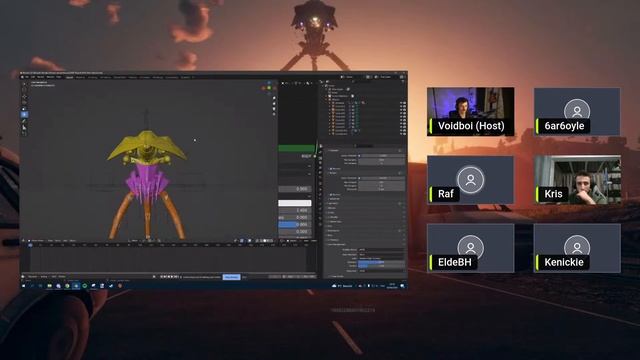
Task: Select Kris webcam video tile
Action: (577, 180)
